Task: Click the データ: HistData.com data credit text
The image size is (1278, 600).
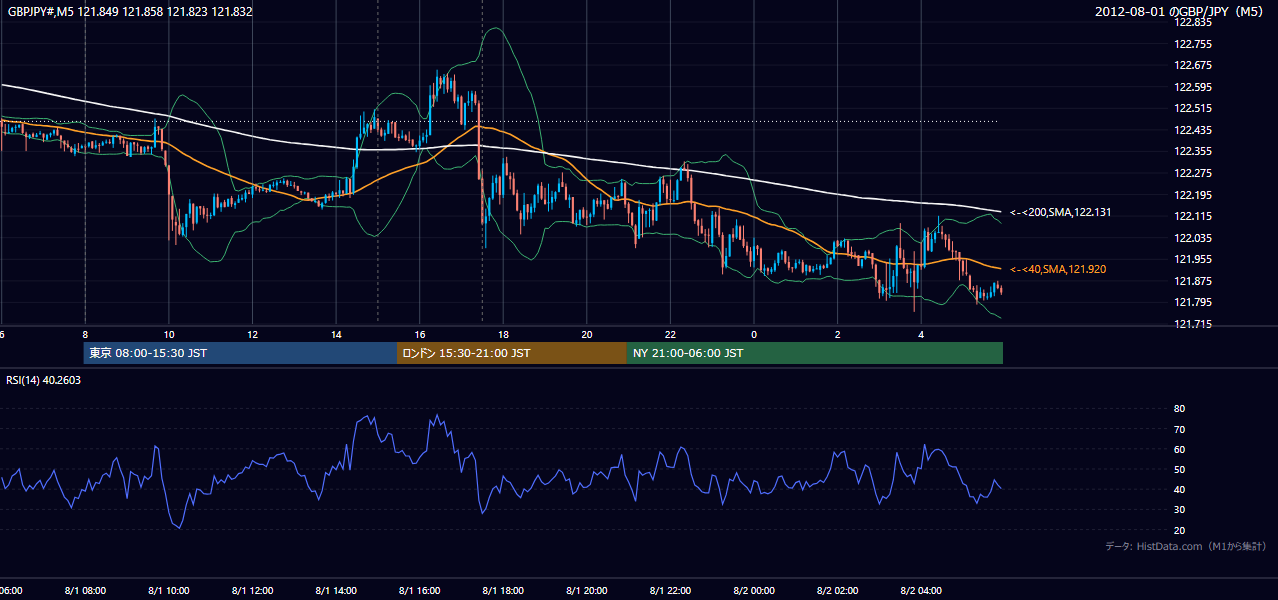Action: point(1186,546)
